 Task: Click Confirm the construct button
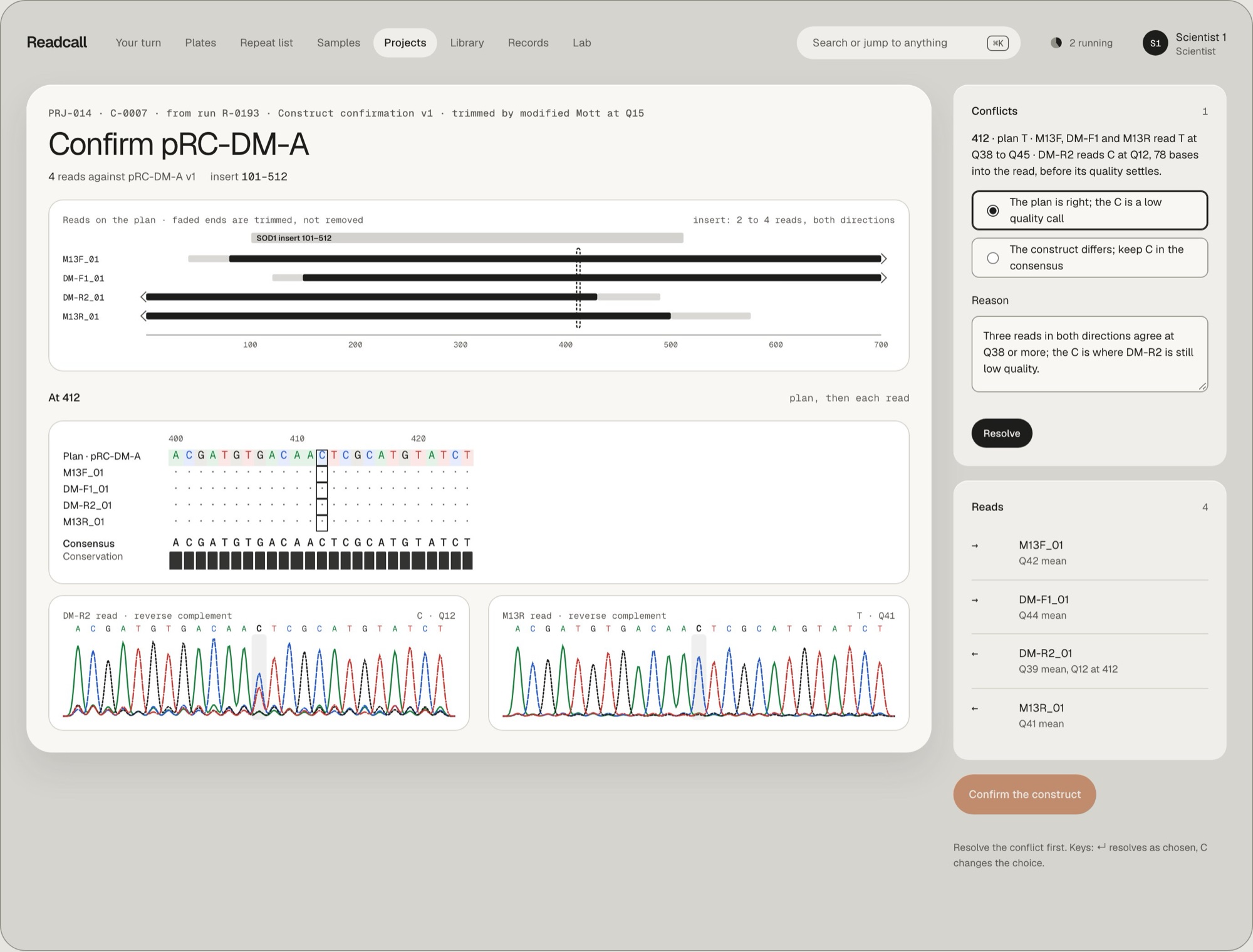(1024, 794)
